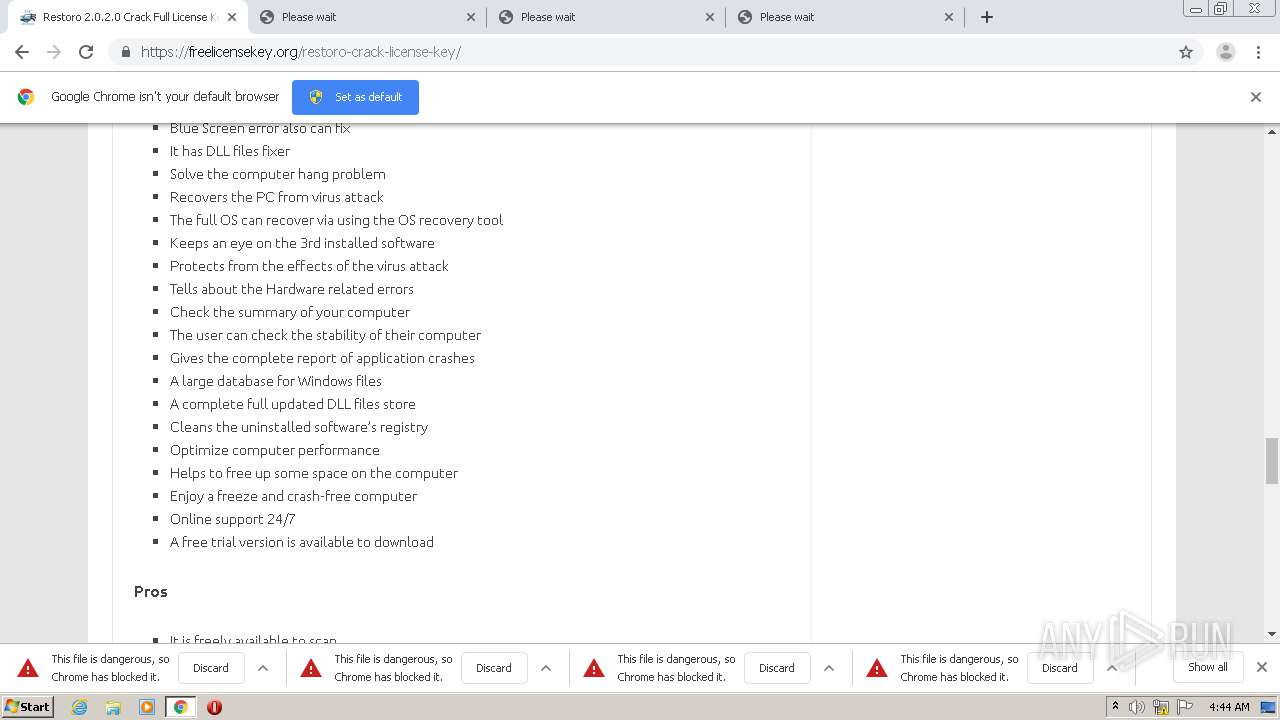
Task: Close the downloads bar
Action: click(x=1262, y=667)
